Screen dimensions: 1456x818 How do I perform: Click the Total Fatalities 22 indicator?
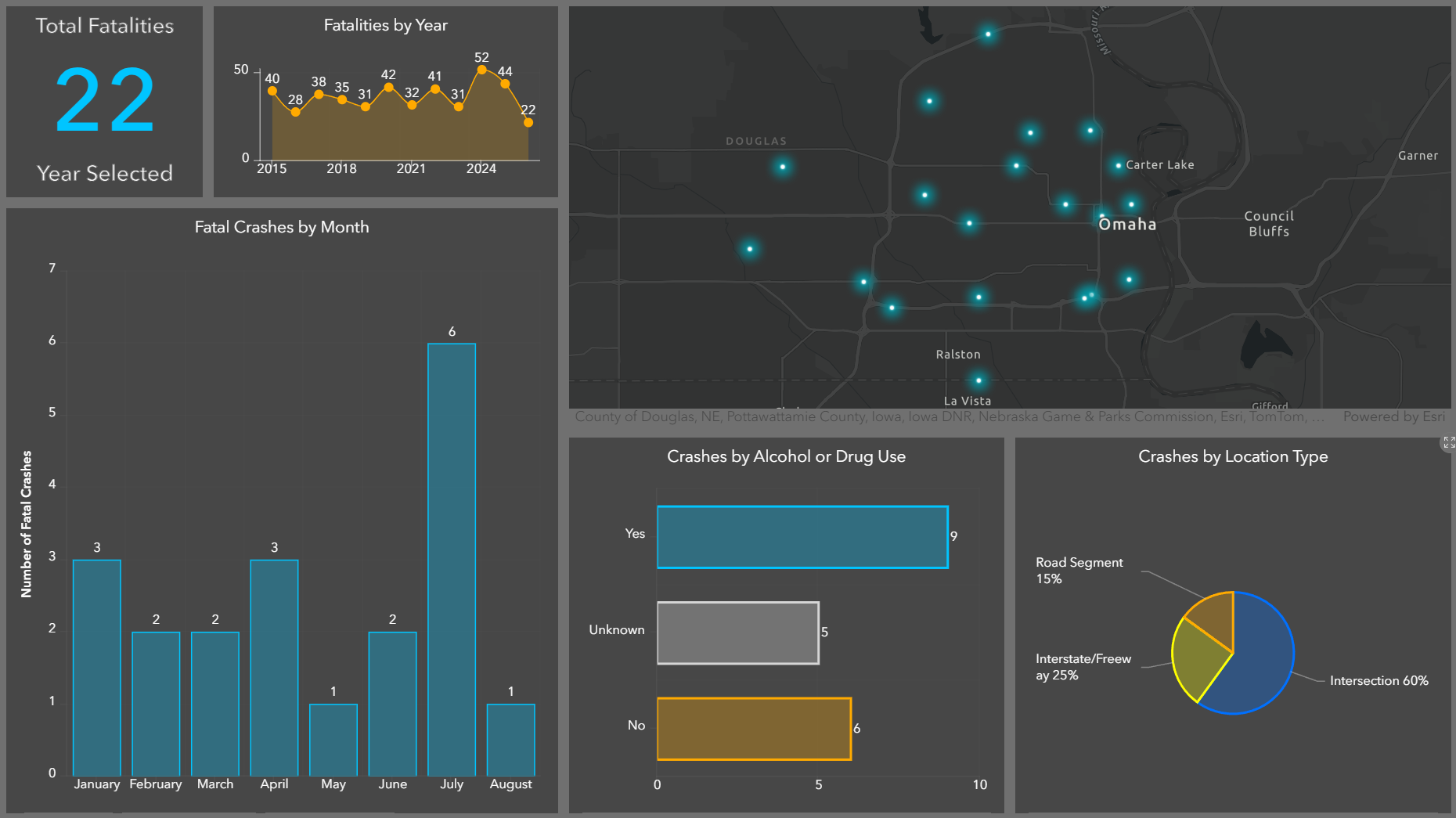(x=105, y=101)
